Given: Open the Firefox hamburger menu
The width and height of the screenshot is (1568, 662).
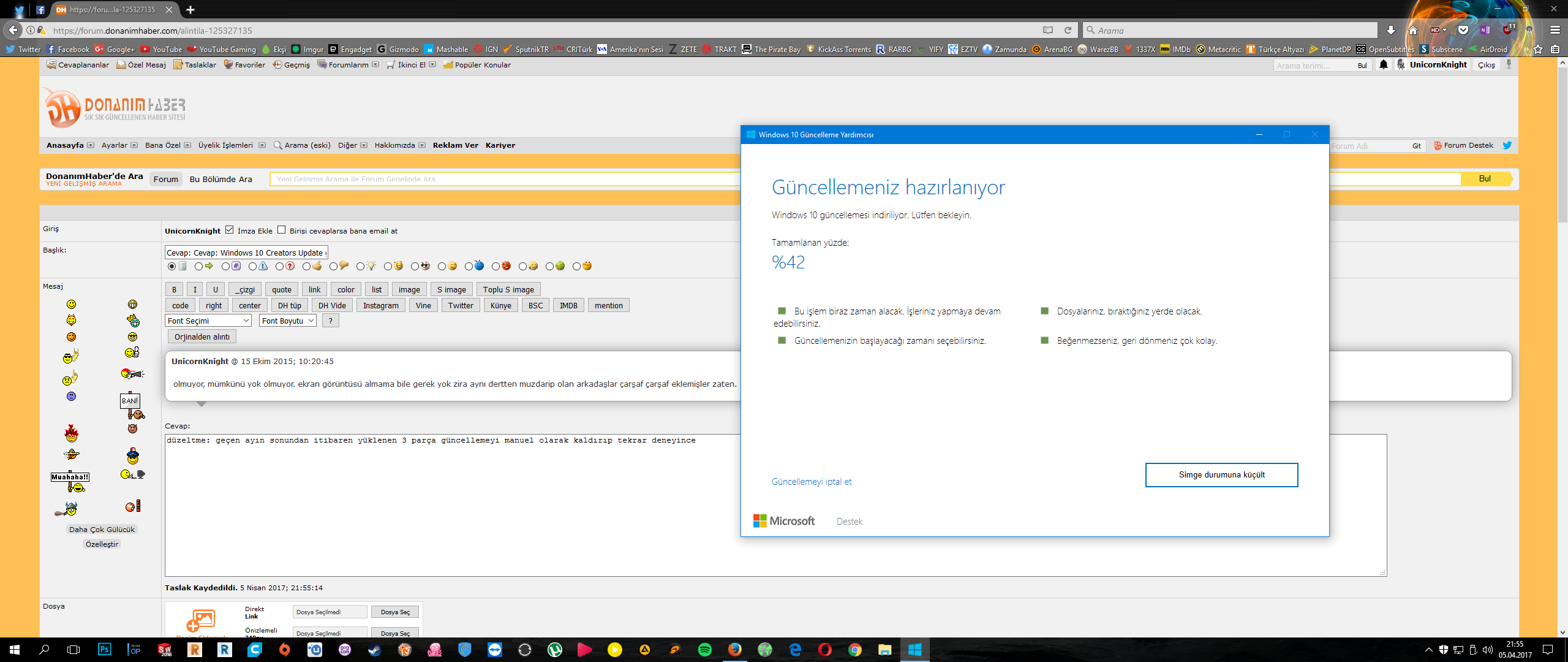Looking at the screenshot, I should click(1555, 30).
